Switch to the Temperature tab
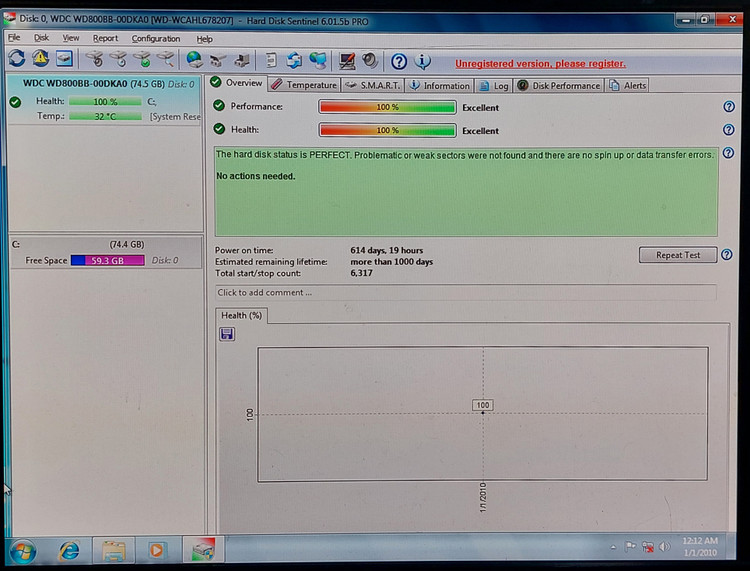The image size is (750, 571). 304,85
